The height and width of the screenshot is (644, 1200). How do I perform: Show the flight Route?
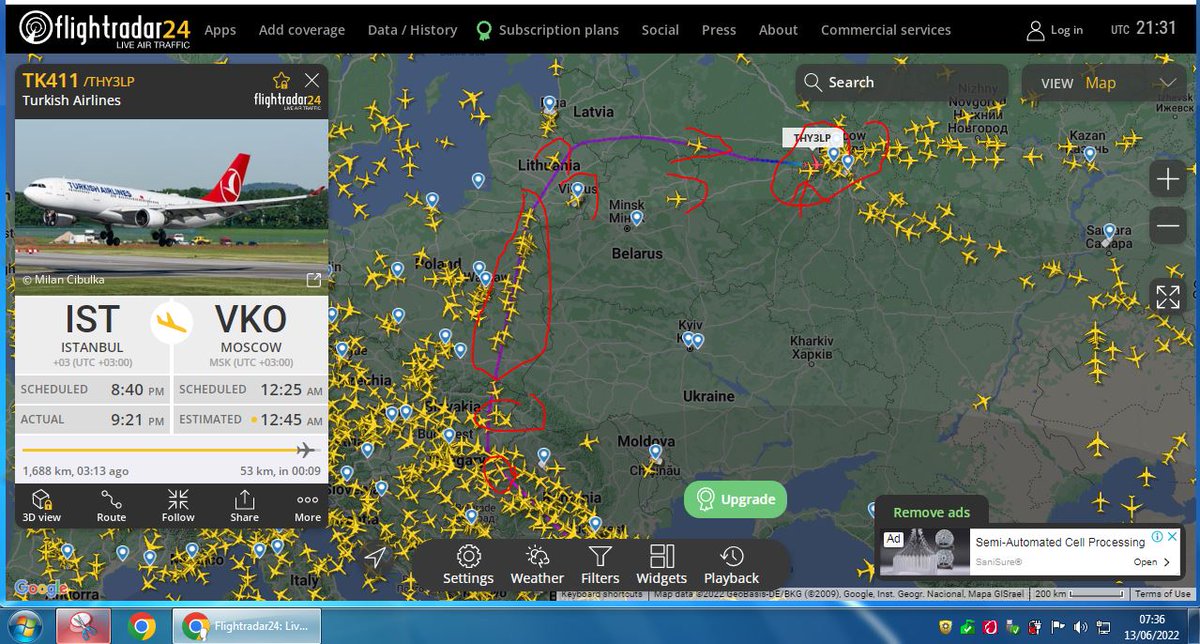pyautogui.click(x=111, y=506)
